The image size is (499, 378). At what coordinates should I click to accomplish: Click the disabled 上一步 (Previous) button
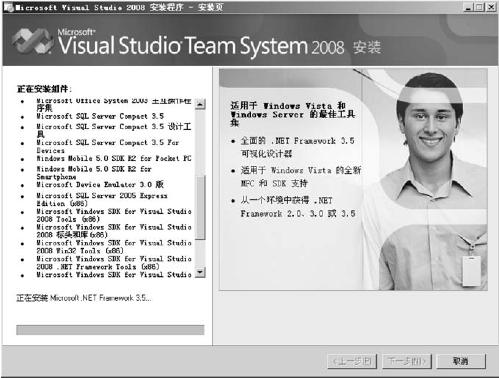(x=352, y=361)
